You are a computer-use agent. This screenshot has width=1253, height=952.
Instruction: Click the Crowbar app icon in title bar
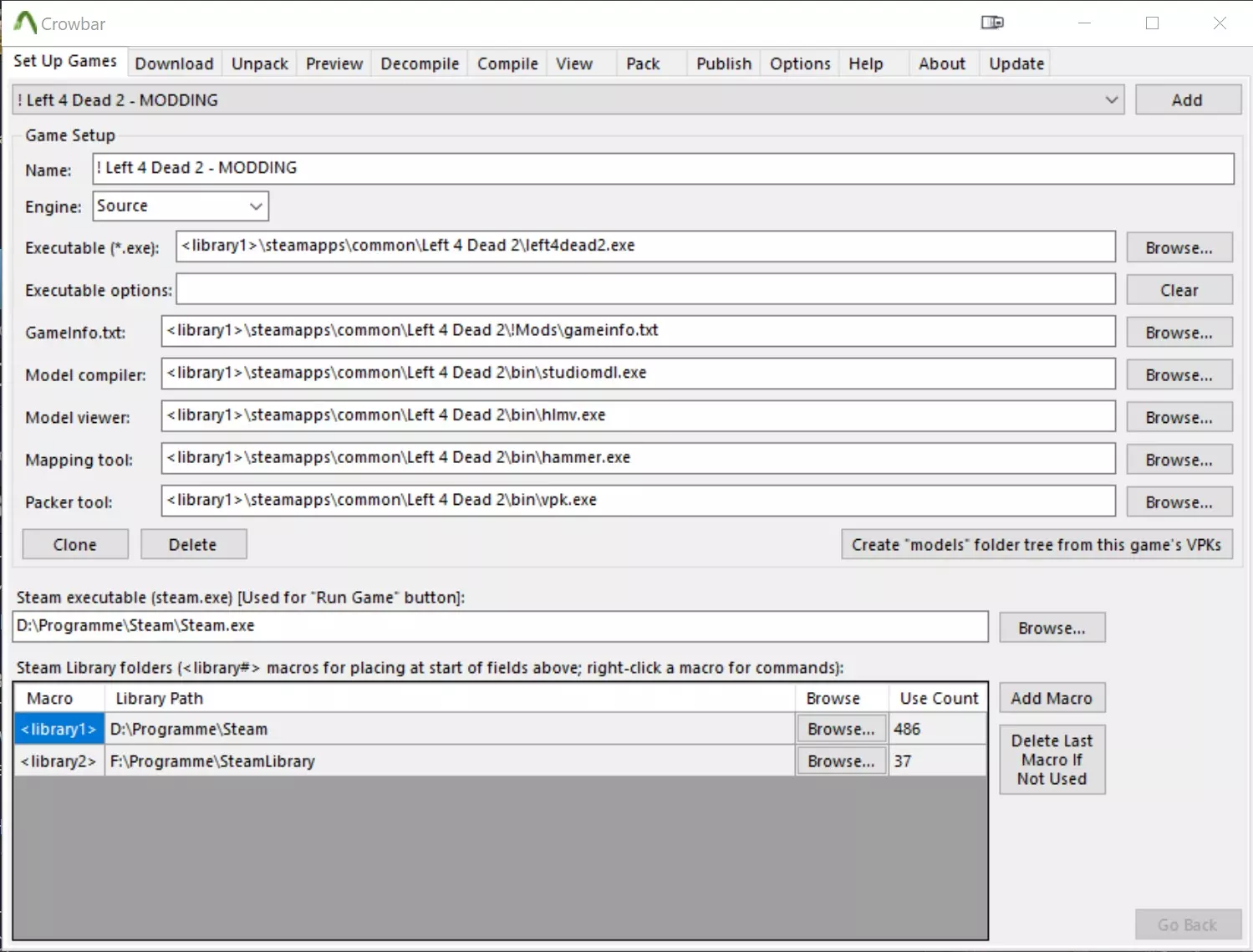[x=25, y=23]
